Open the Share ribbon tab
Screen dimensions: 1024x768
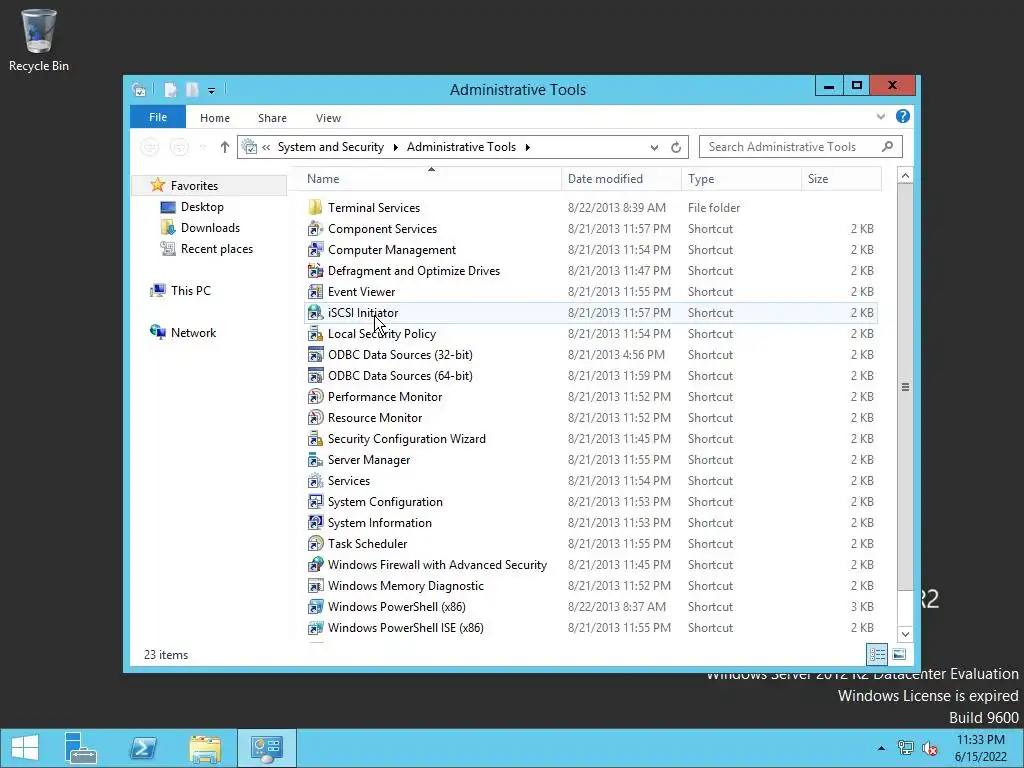[x=272, y=118]
